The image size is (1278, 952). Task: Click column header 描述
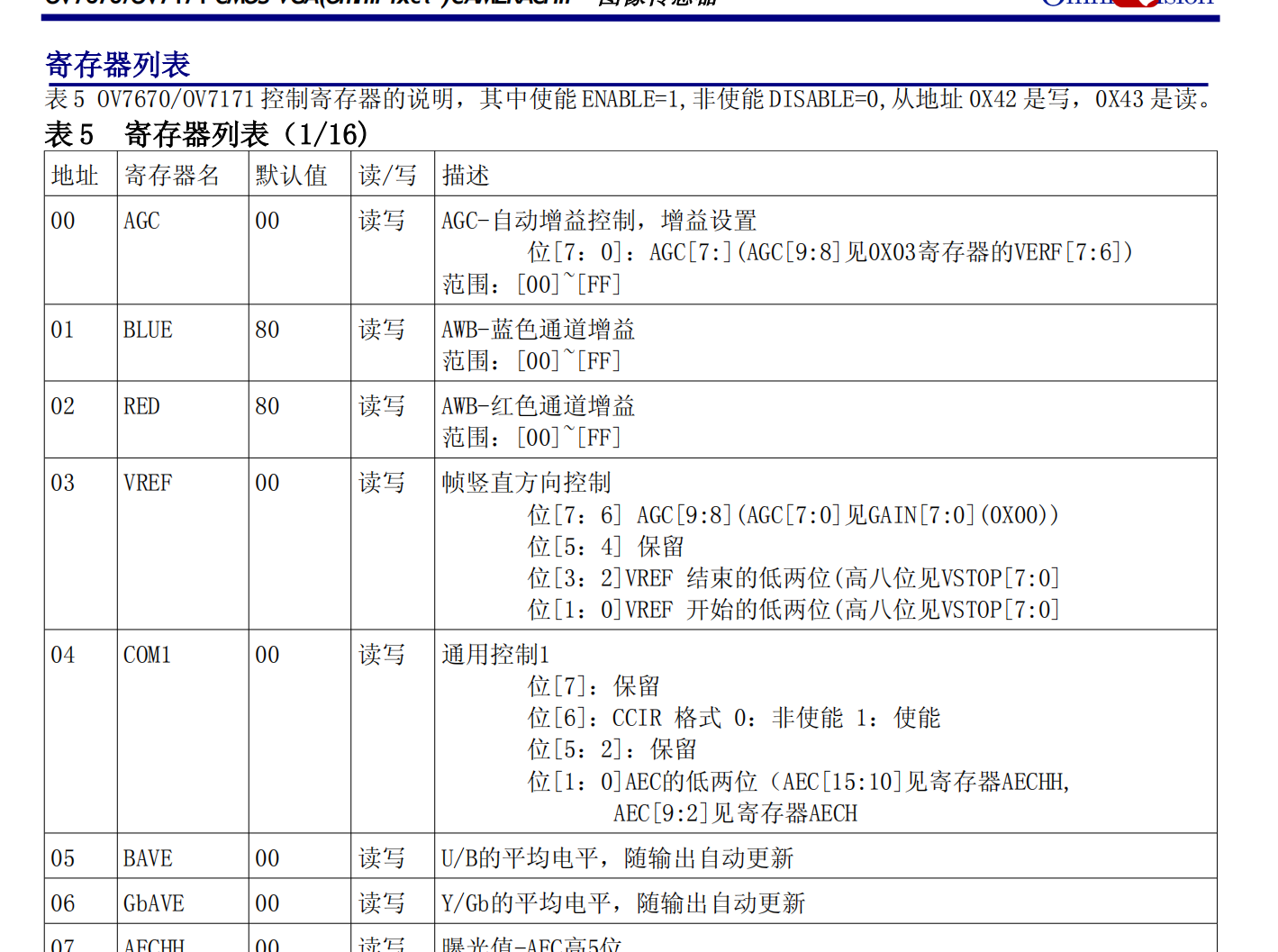(x=466, y=175)
